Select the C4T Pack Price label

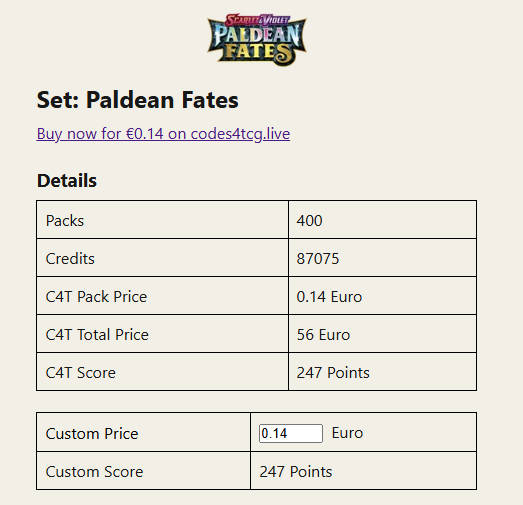[96, 297]
